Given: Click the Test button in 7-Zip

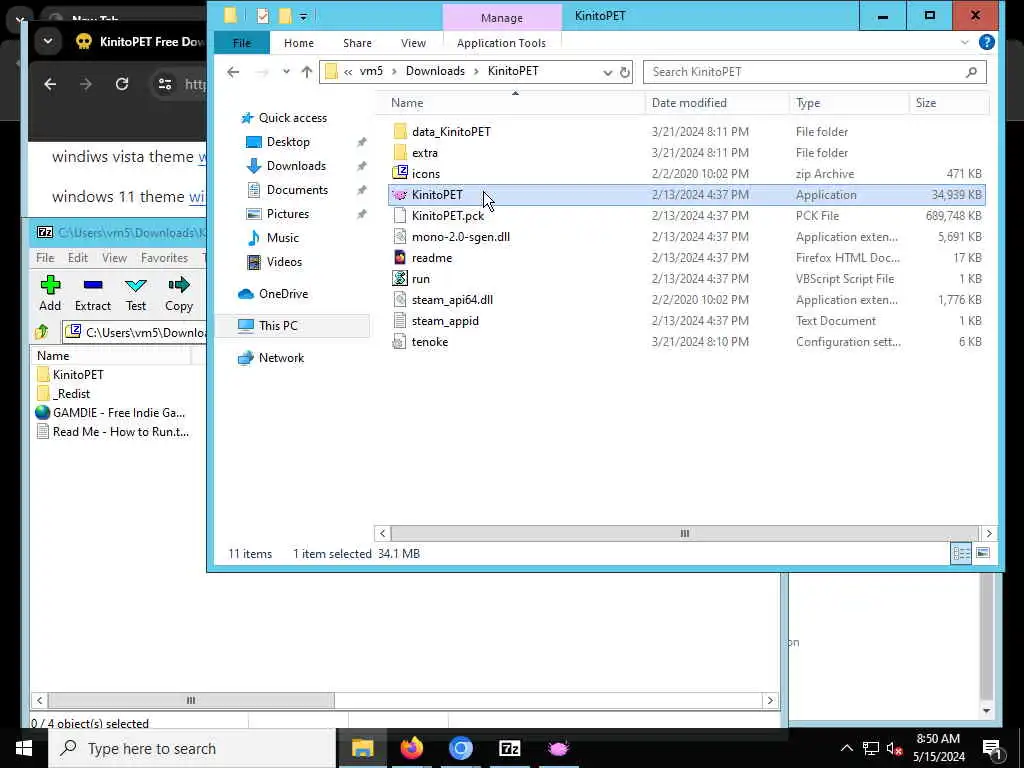Looking at the screenshot, I should [x=136, y=293].
